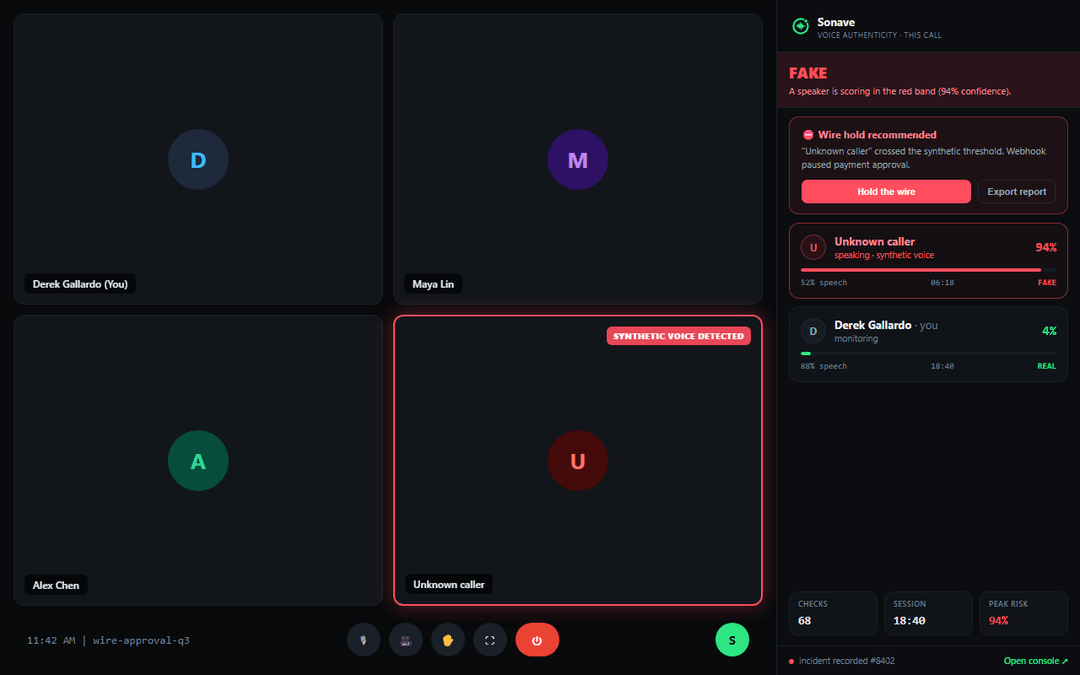Click the Hold the wire button
The height and width of the screenshot is (675, 1080).
point(886,191)
